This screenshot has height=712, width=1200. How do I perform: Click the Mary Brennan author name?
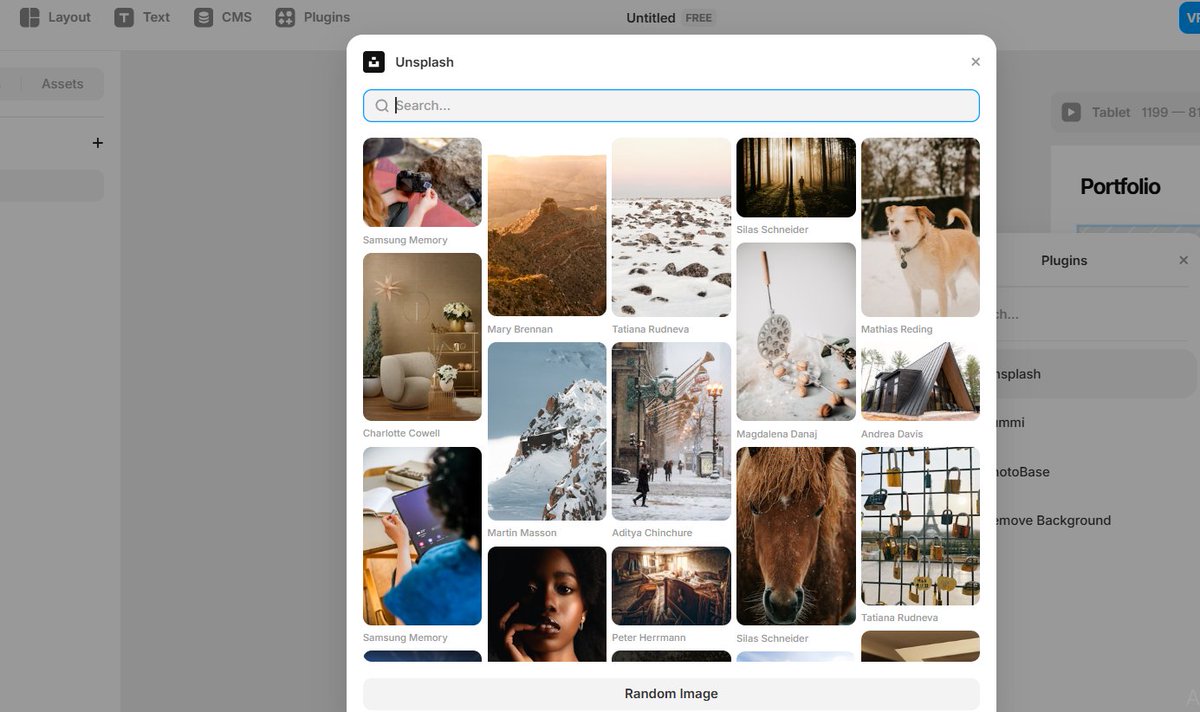pos(520,329)
